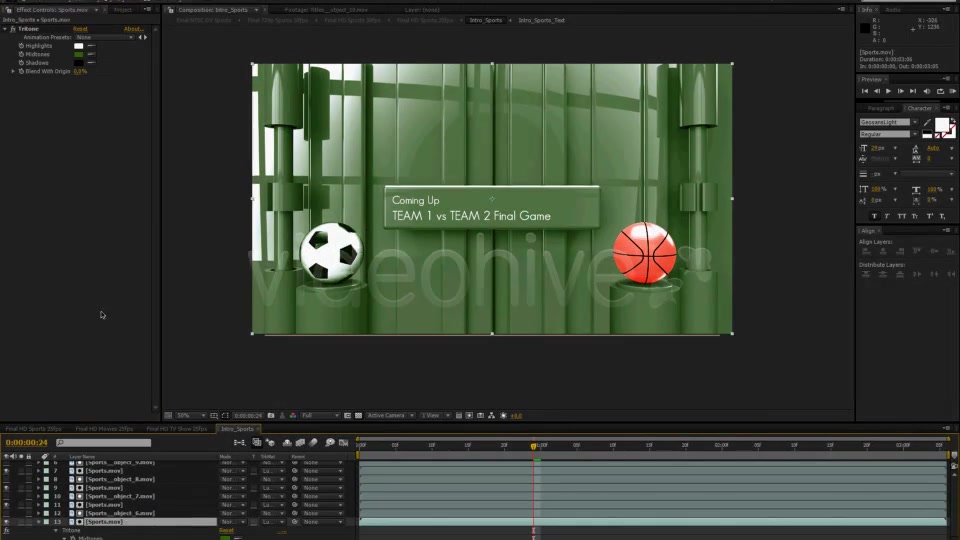
Task: Start RAM preview in Preview panel
Action: pyautogui.click(x=953, y=91)
